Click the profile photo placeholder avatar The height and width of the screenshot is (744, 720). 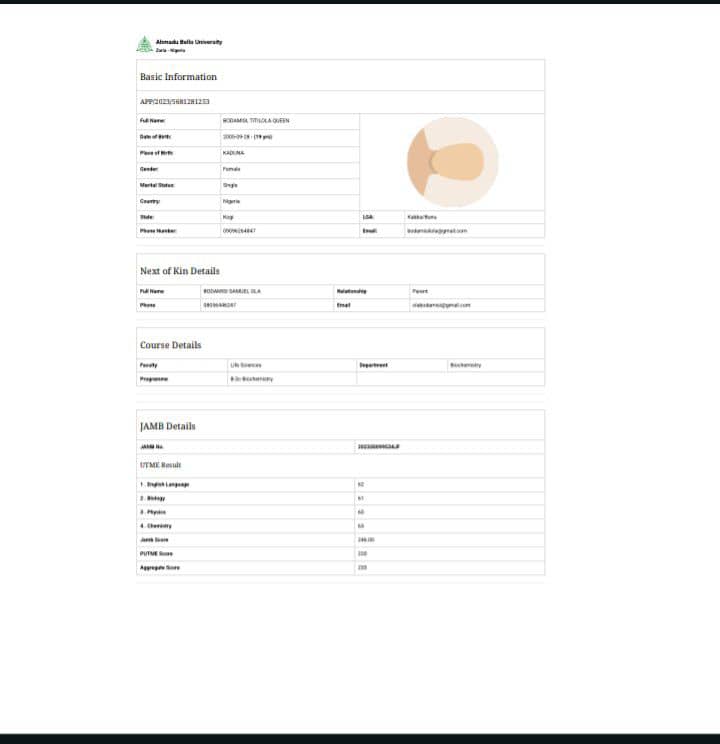click(x=452, y=162)
